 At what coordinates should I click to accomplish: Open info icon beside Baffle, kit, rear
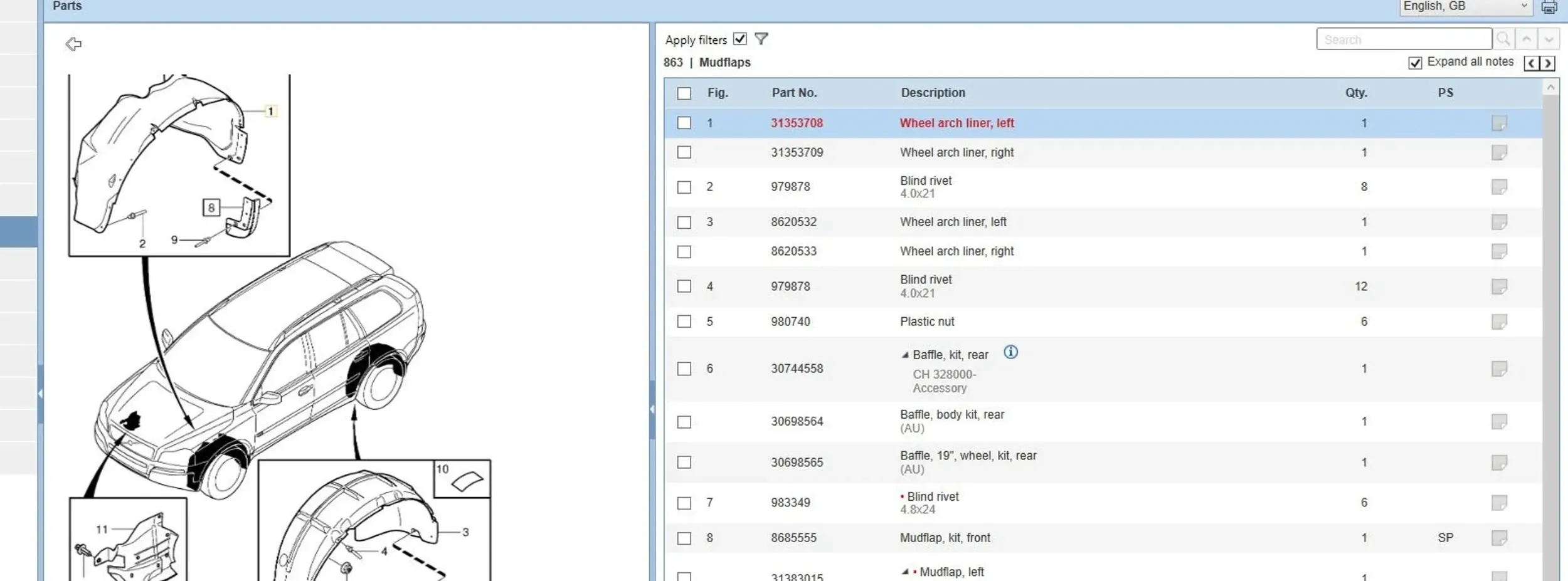(x=1010, y=353)
